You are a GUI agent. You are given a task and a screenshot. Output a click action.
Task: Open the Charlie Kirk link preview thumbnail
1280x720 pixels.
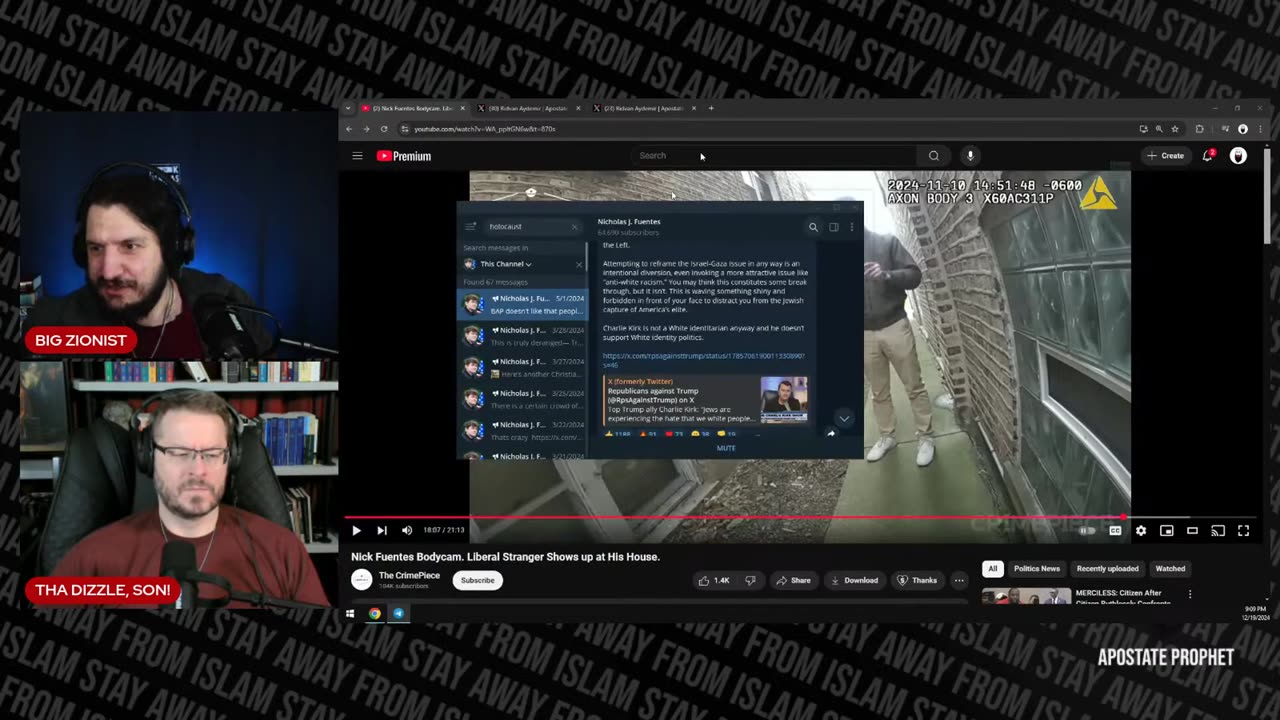pyautogui.click(x=783, y=400)
